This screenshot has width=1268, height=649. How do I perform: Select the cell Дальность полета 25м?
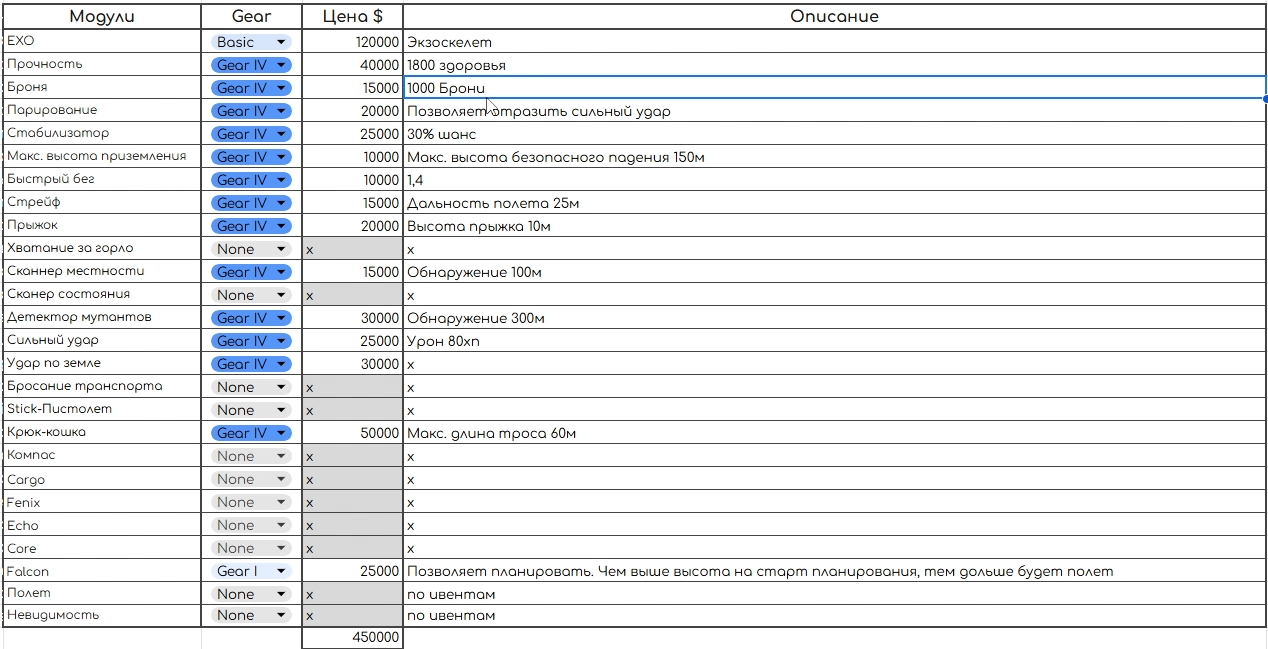(x=834, y=203)
